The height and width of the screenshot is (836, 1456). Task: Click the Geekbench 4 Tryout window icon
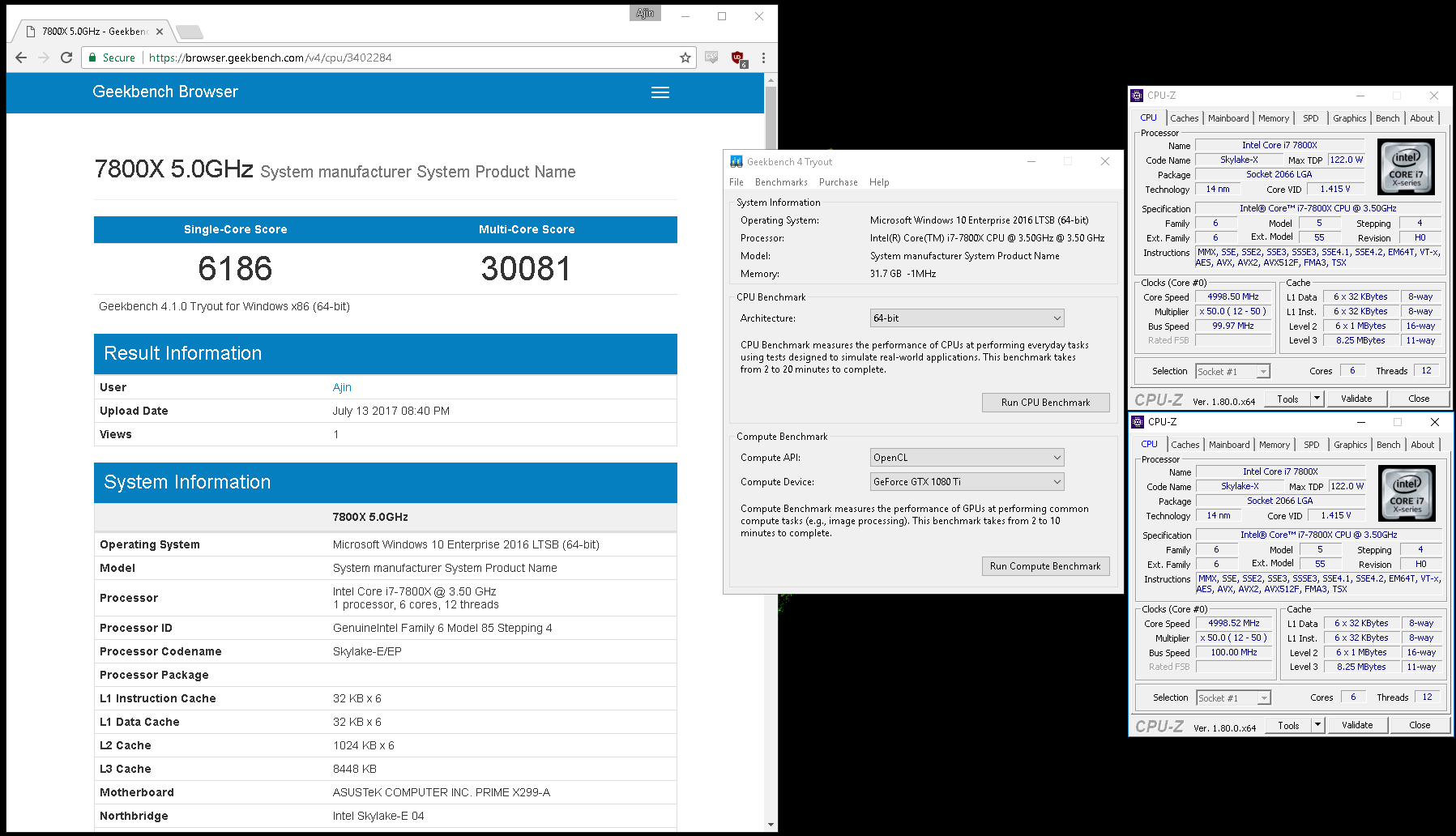737,161
